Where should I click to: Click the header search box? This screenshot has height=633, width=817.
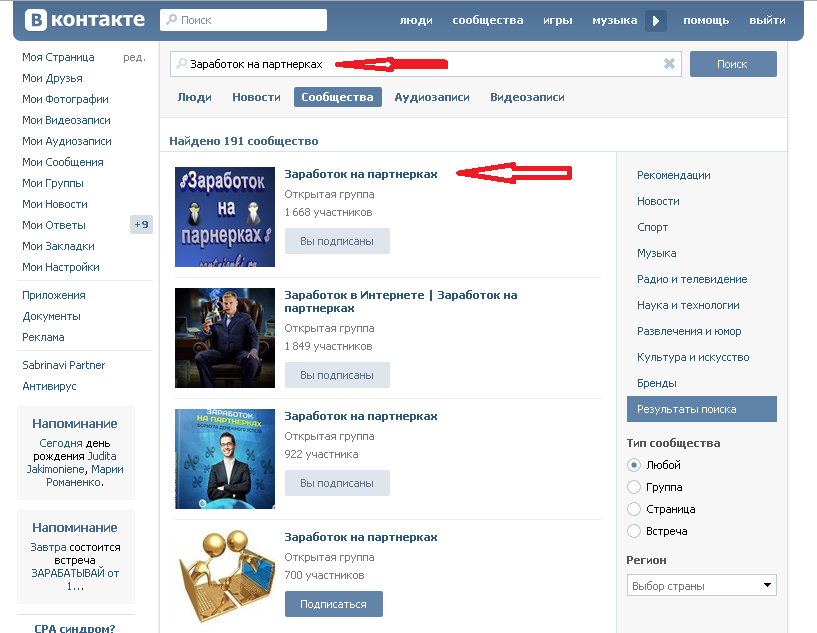click(243, 20)
